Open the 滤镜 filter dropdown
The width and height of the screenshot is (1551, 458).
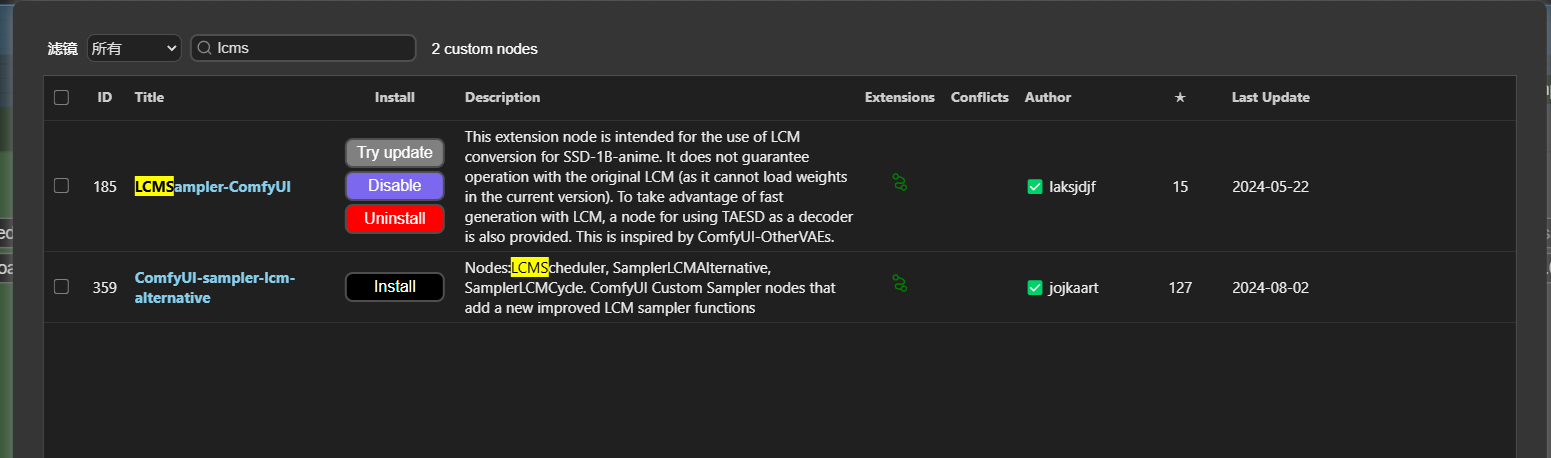(133, 48)
